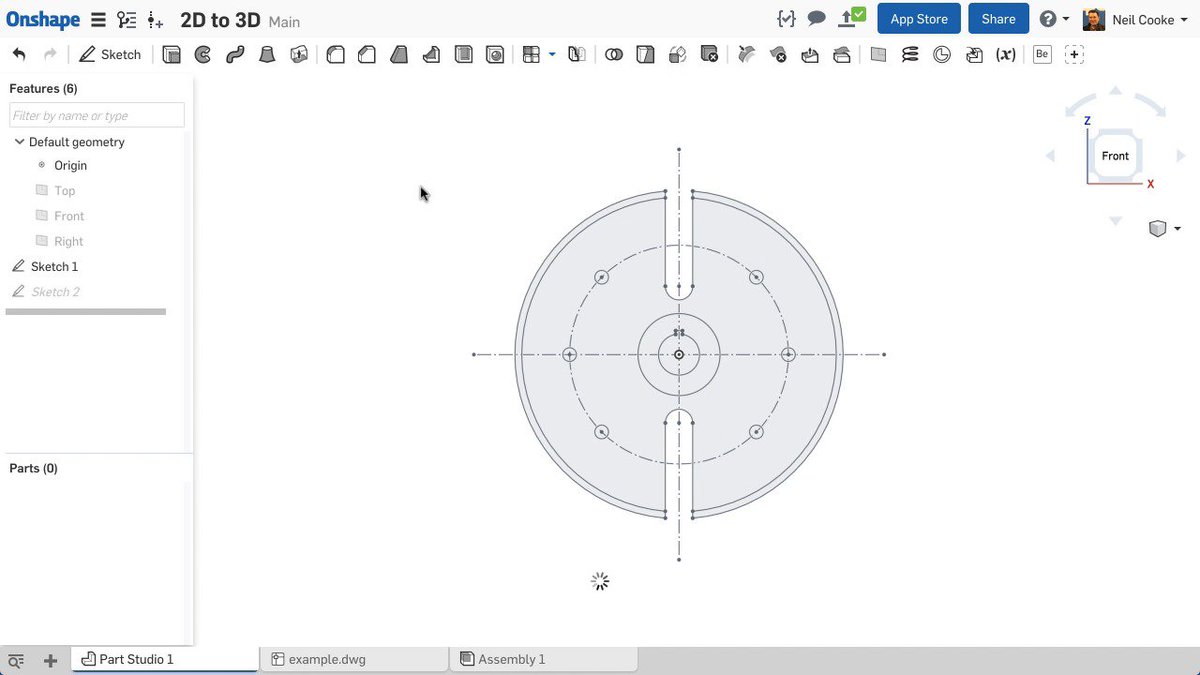Select the Variable (x) tool

pyautogui.click(x=1006, y=55)
